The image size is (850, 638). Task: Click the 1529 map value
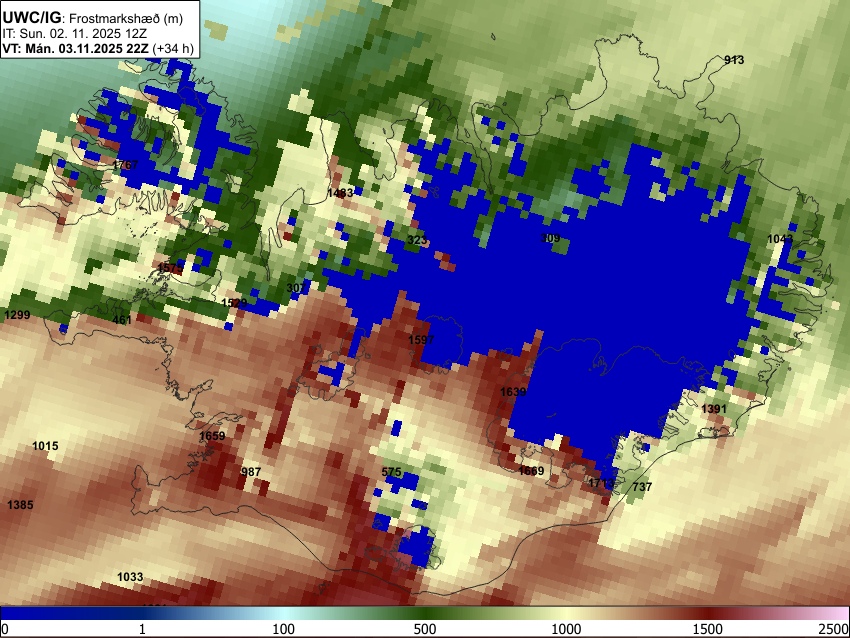coord(234,302)
